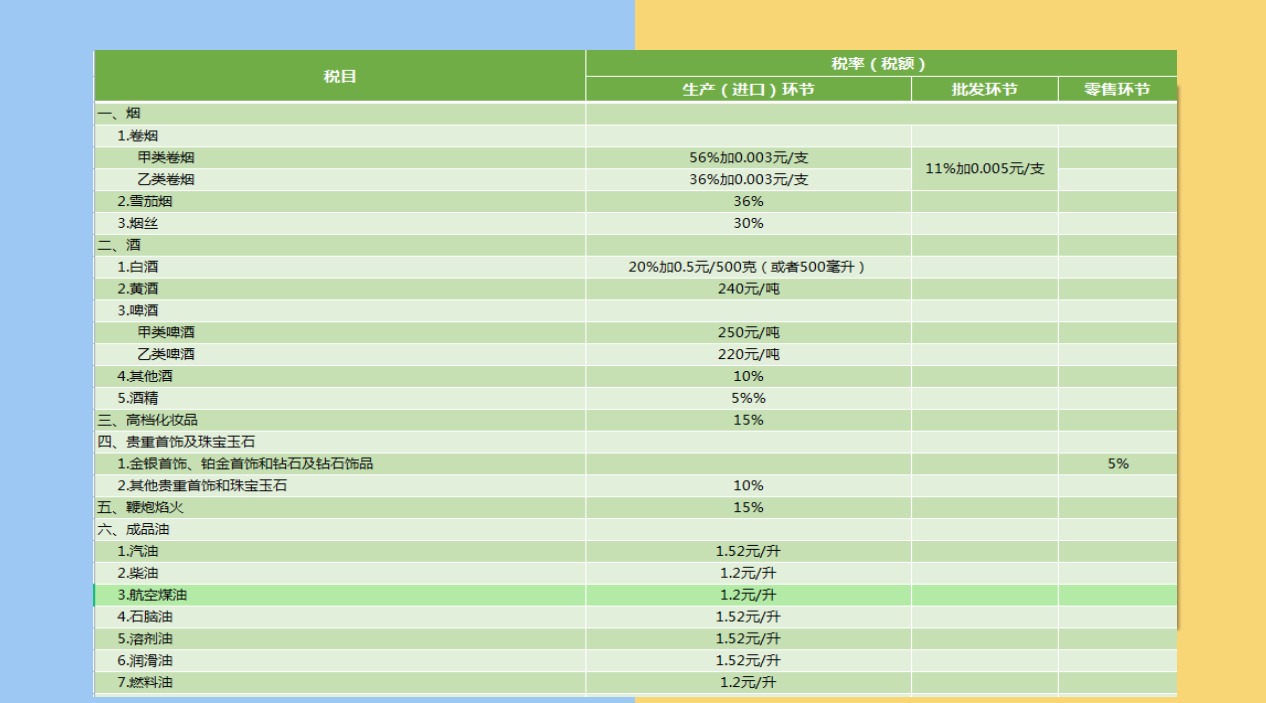Select the 11%加0.005元/支 wholesale rate cell
The image size is (1266, 703).
984,168
